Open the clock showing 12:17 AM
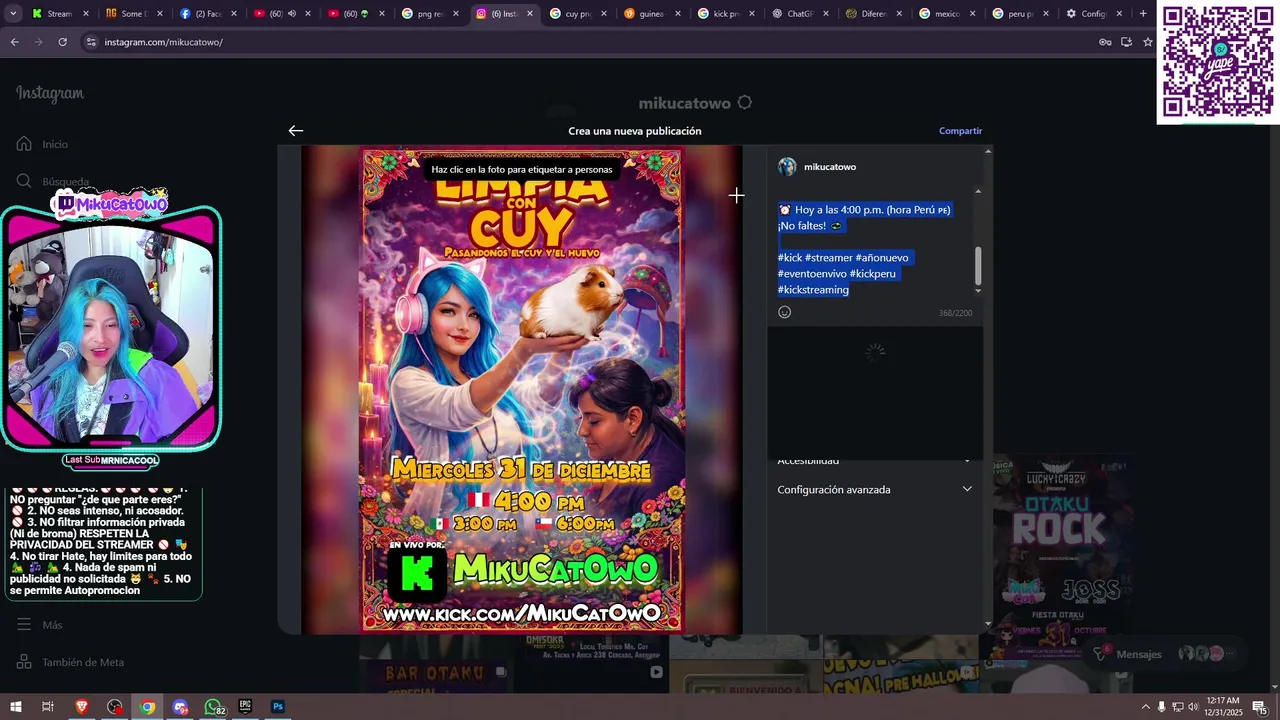Image resolution: width=1280 pixels, height=720 pixels. [x=1223, y=707]
